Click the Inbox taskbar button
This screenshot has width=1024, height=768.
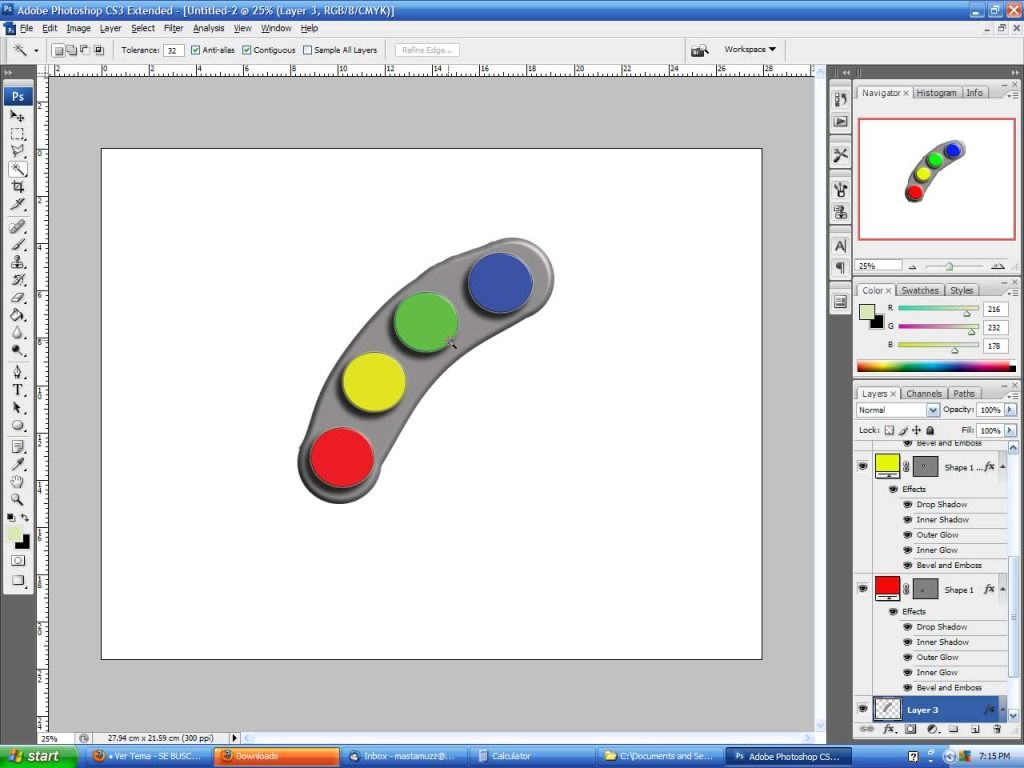click(405, 756)
